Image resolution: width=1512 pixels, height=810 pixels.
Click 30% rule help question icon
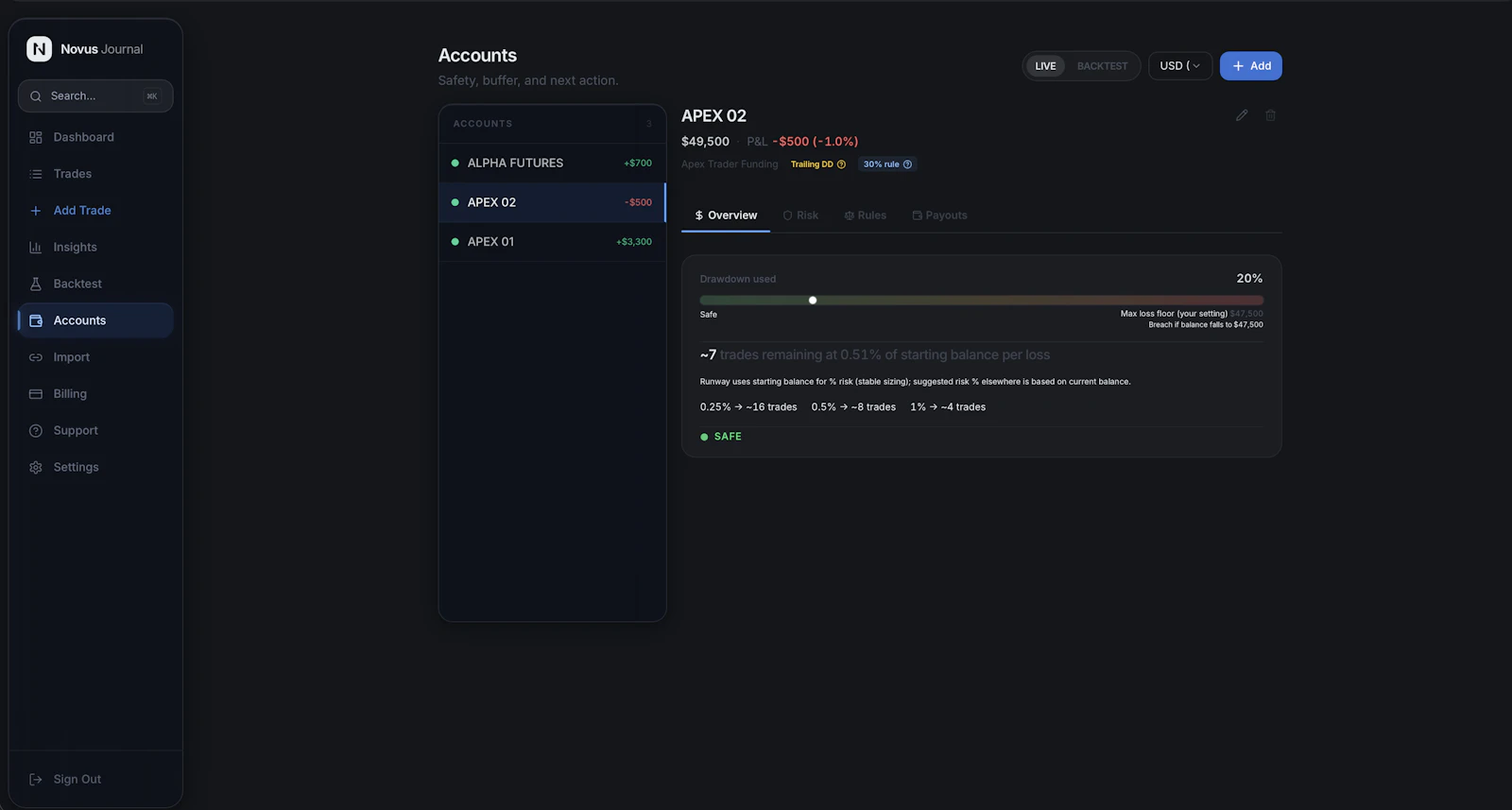tap(907, 164)
